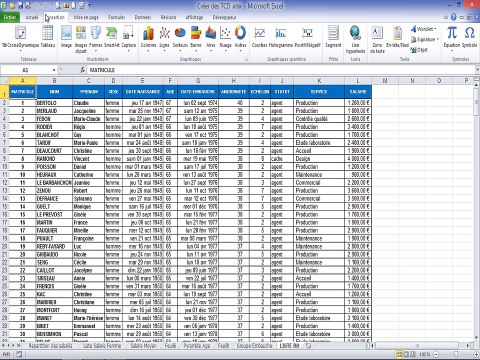The image size is (480, 360).
Task: Switch to Page Layout view button
Action: coord(406,354)
